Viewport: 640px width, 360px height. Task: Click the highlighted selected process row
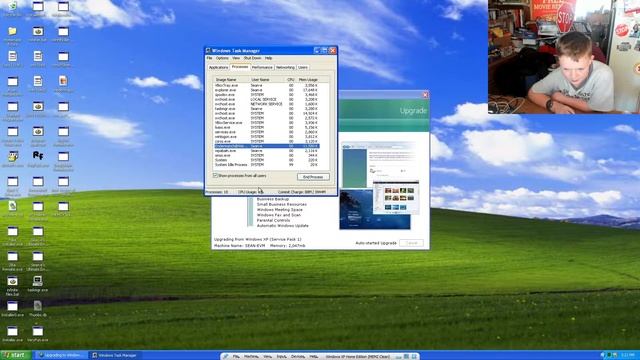coord(267,146)
